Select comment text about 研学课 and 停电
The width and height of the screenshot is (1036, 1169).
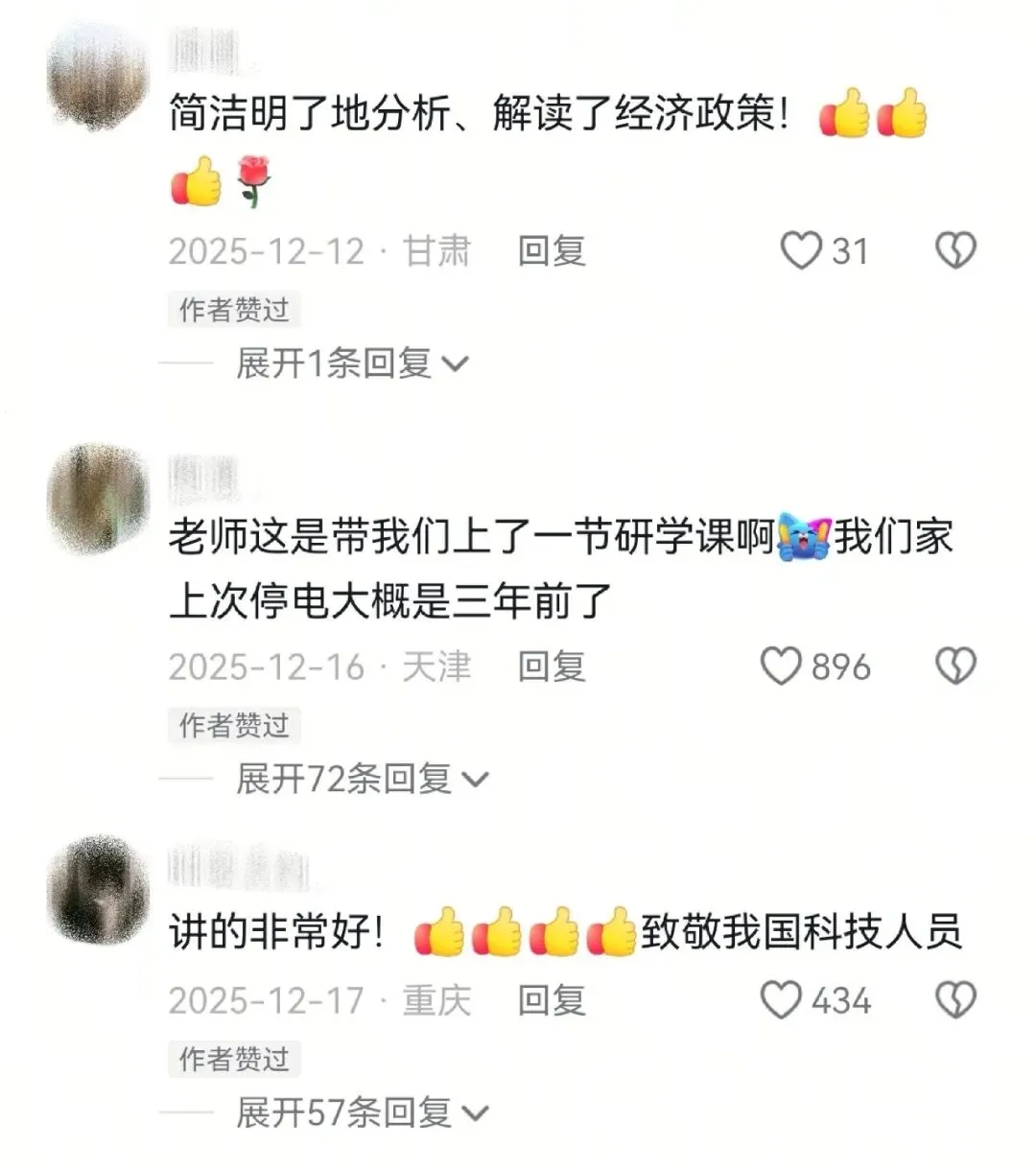coord(561,568)
